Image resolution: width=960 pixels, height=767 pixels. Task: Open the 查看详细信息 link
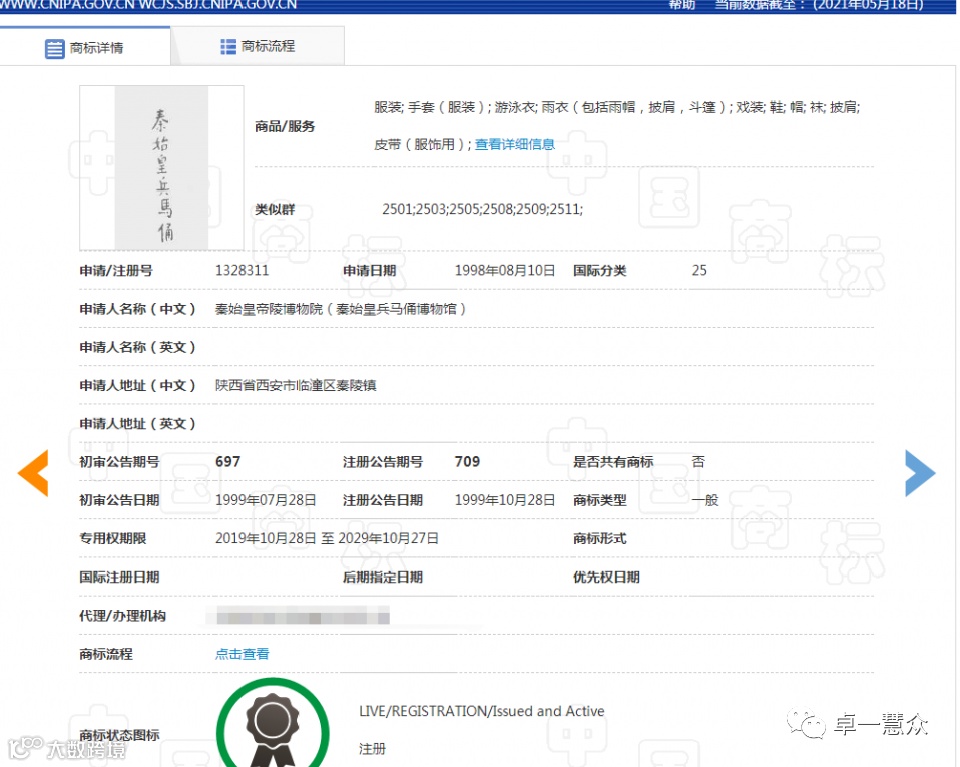pyautogui.click(x=515, y=144)
